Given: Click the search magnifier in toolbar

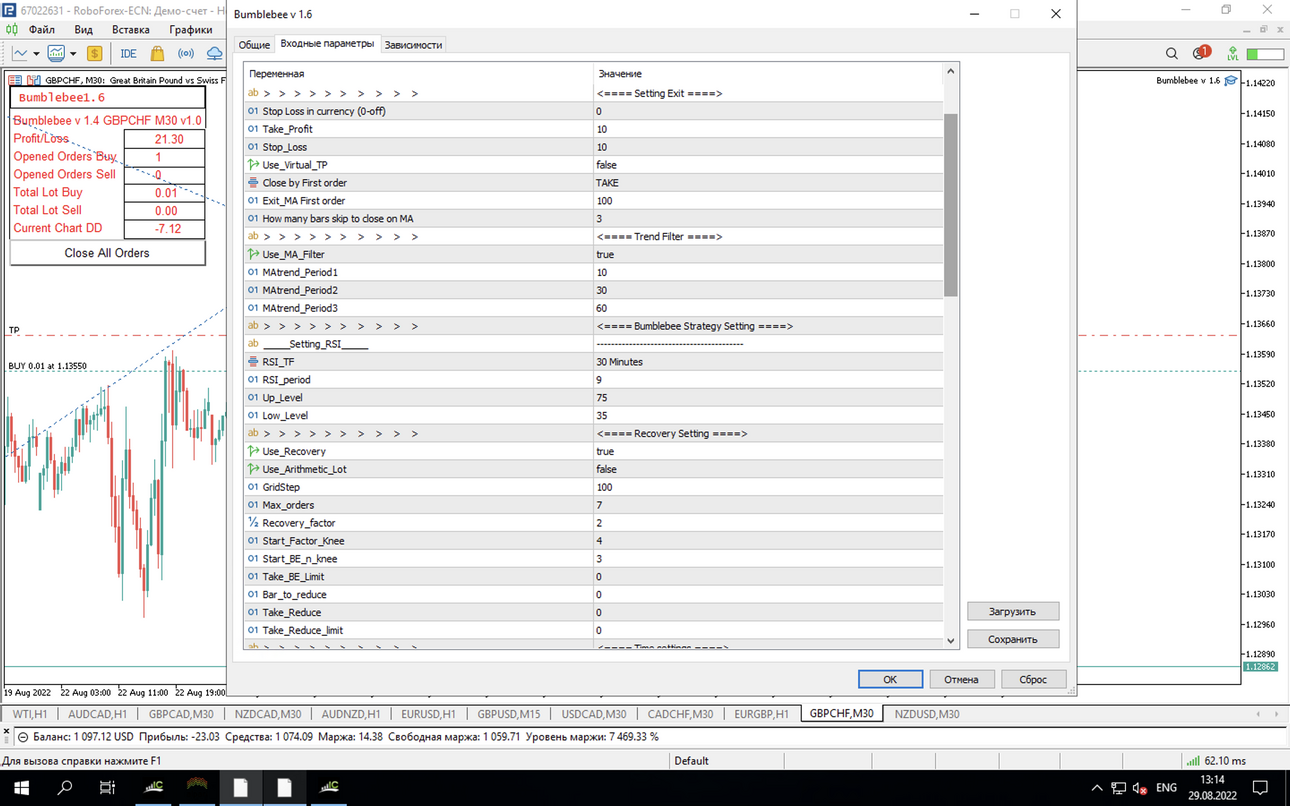Looking at the screenshot, I should point(1172,53).
